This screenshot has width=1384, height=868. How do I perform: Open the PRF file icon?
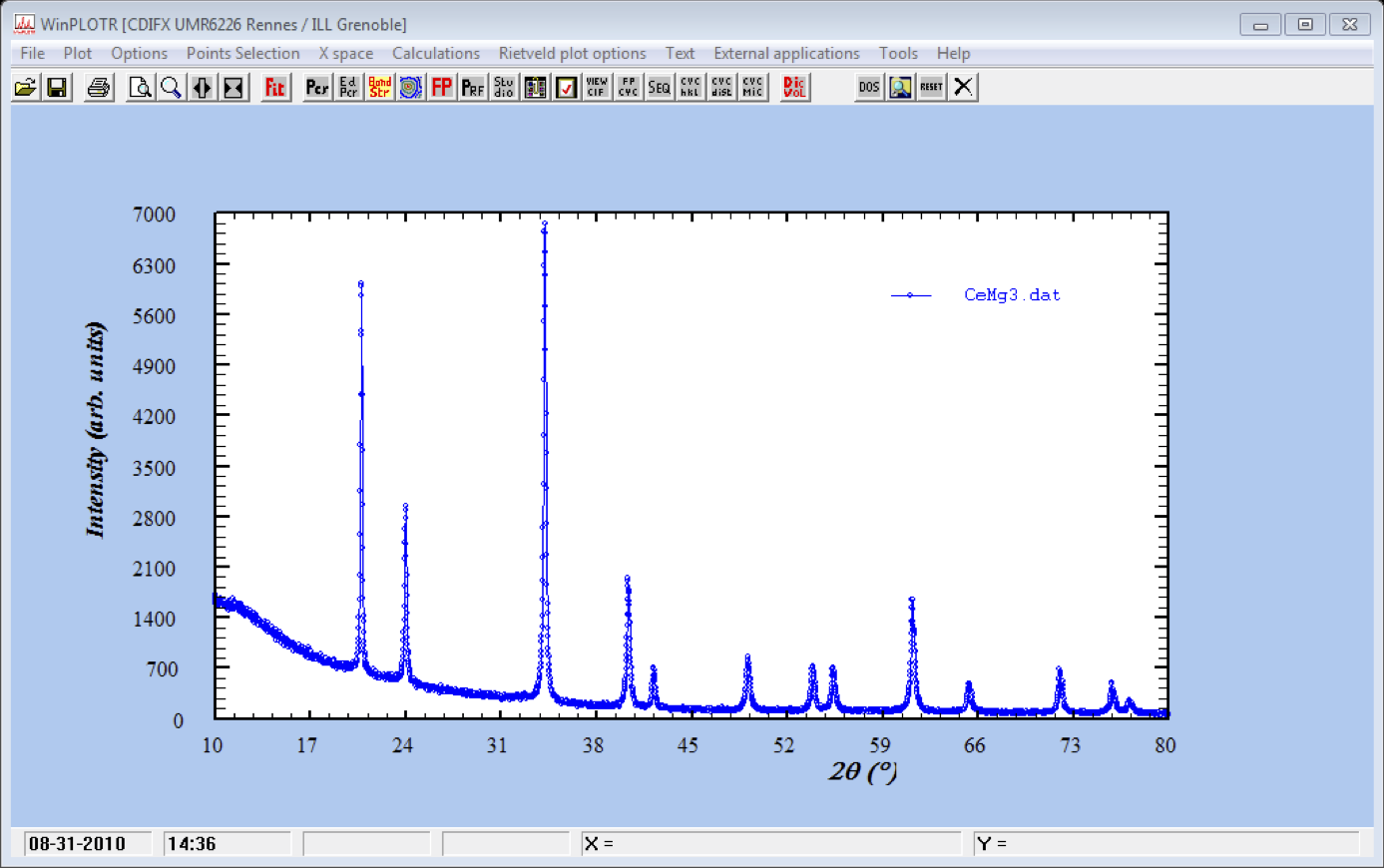pos(472,88)
